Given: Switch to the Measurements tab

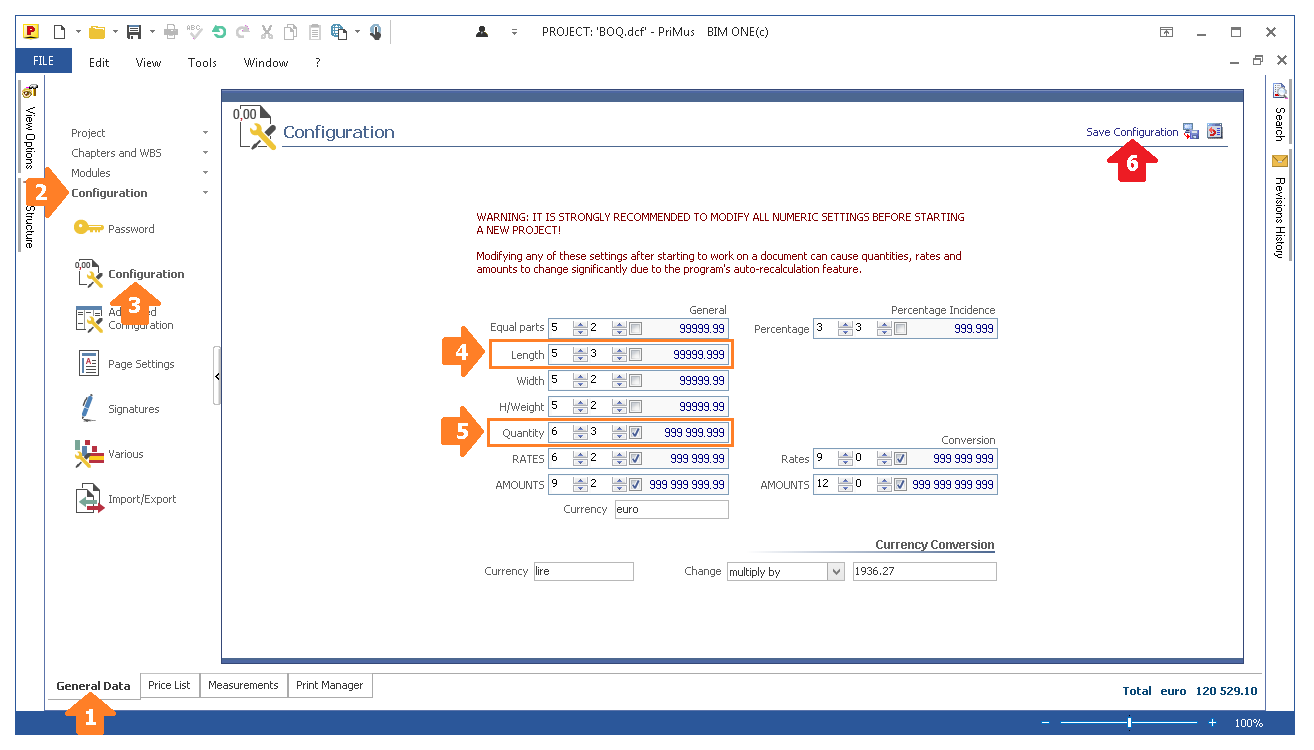Looking at the screenshot, I should pyautogui.click(x=243, y=685).
